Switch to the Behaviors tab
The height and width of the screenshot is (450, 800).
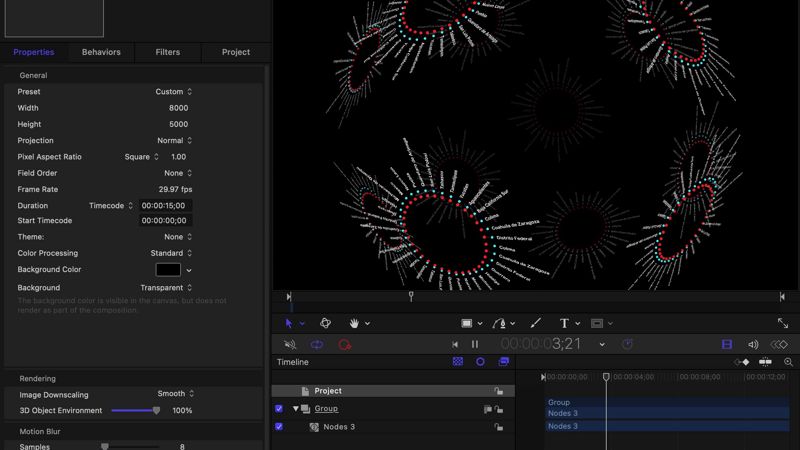coord(101,52)
